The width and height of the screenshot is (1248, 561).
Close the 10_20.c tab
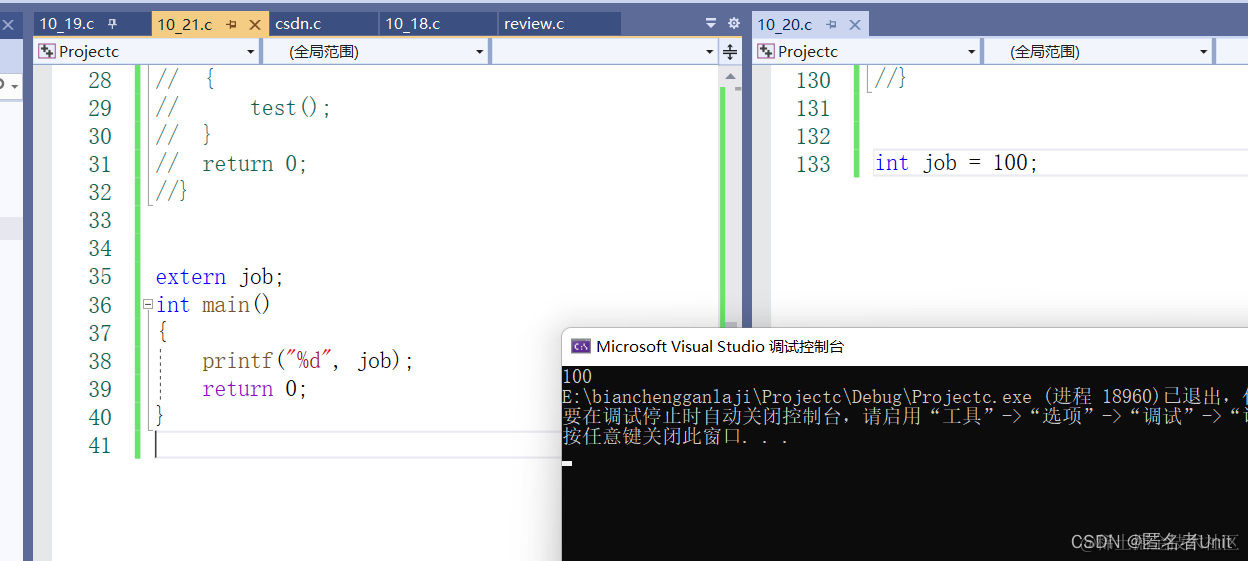855,24
